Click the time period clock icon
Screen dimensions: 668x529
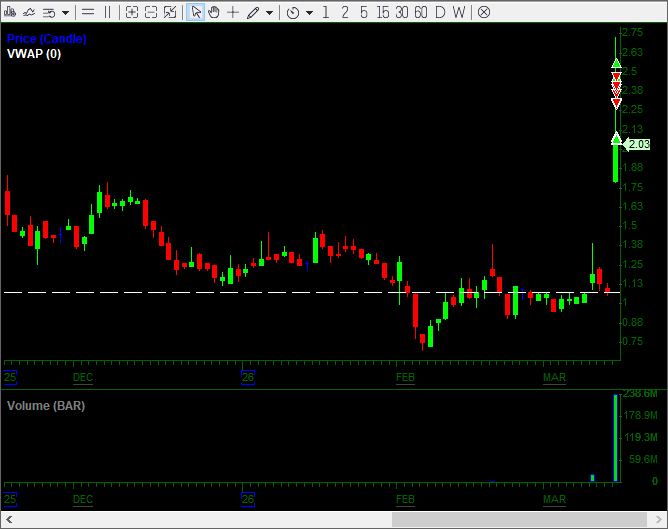click(x=293, y=13)
